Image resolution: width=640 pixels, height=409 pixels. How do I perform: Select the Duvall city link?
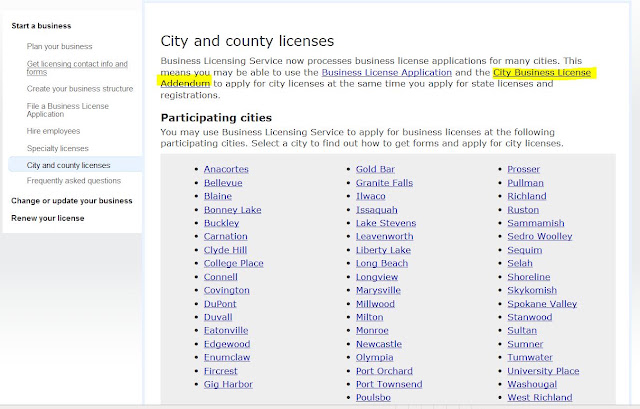(218, 318)
